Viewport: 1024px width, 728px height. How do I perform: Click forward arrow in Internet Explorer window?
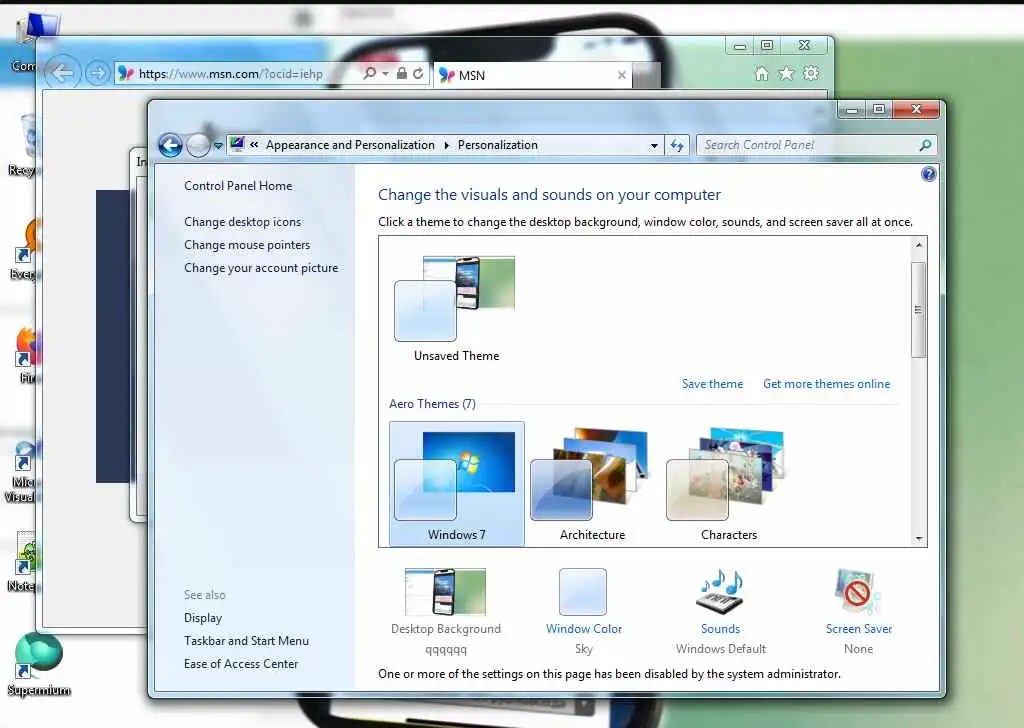pyautogui.click(x=97, y=73)
